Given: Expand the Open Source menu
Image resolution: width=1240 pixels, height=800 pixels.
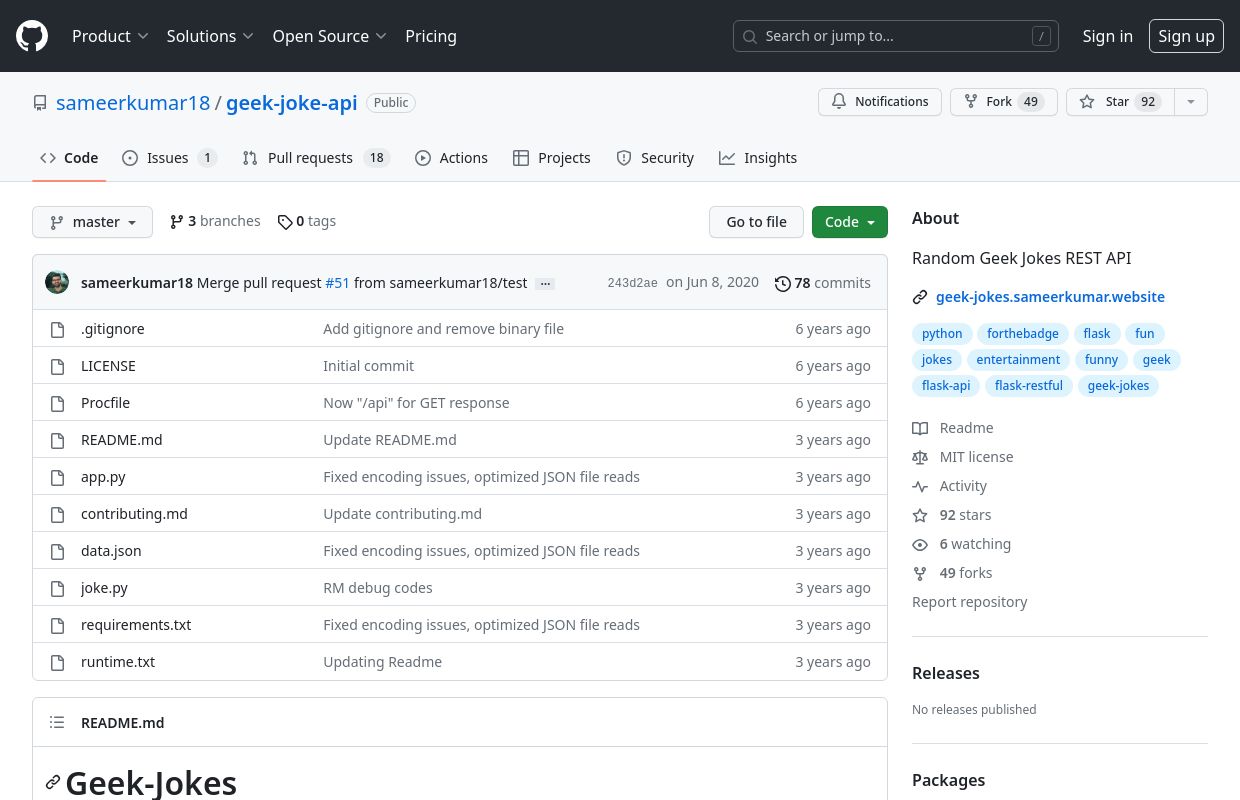Looking at the screenshot, I should point(329,36).
